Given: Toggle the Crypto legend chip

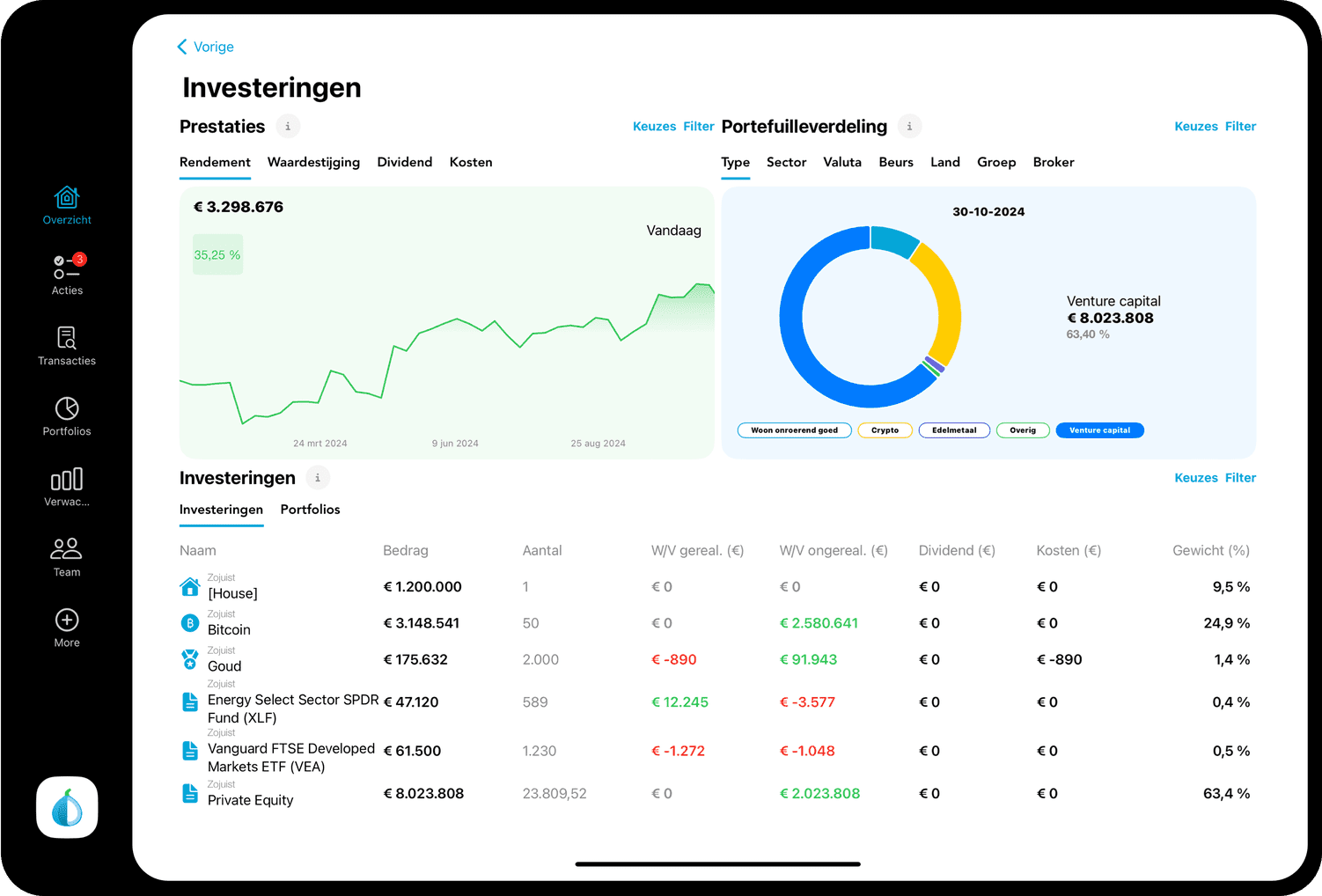Looking at the screenshot, I should (x=885, y=430).
